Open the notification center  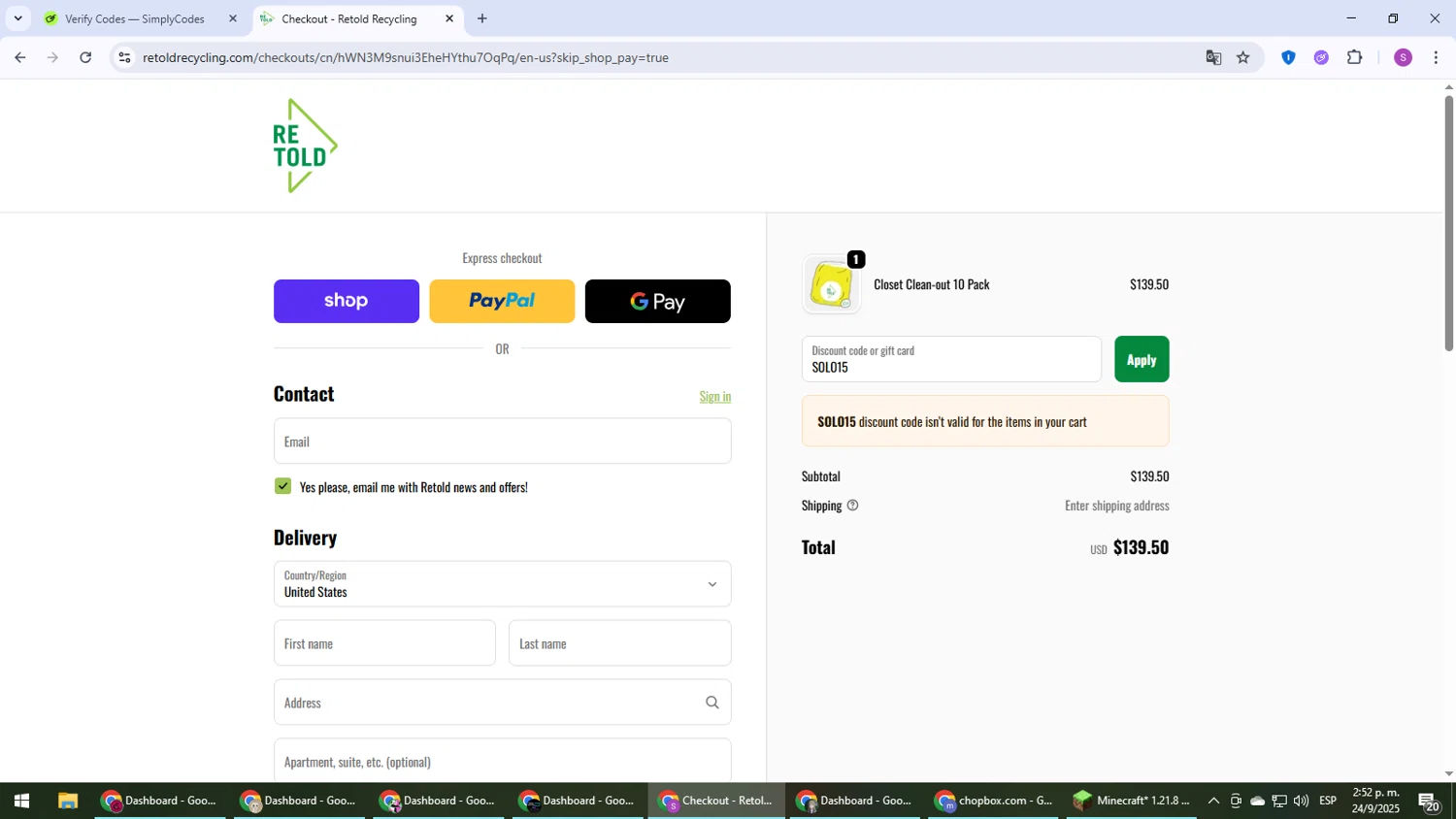point(1429,802)
